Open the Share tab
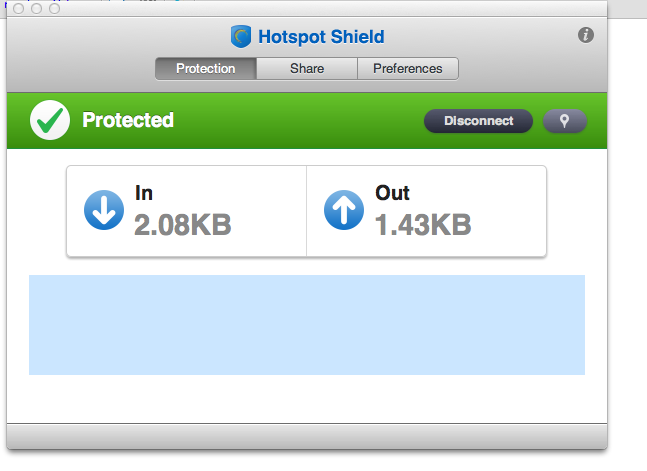The height and width of the screenshot is (471, 647). click(306, 69)
